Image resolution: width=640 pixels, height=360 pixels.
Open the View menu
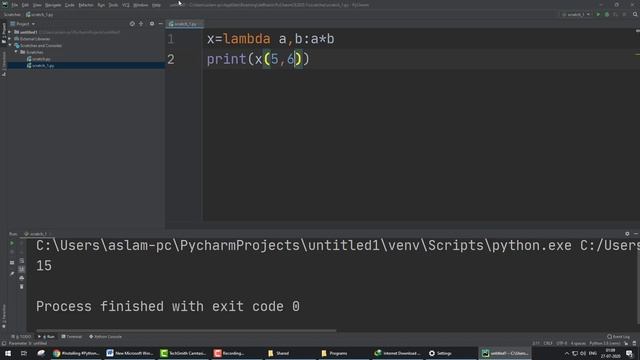pyautogui.click(x=37, y=5)
